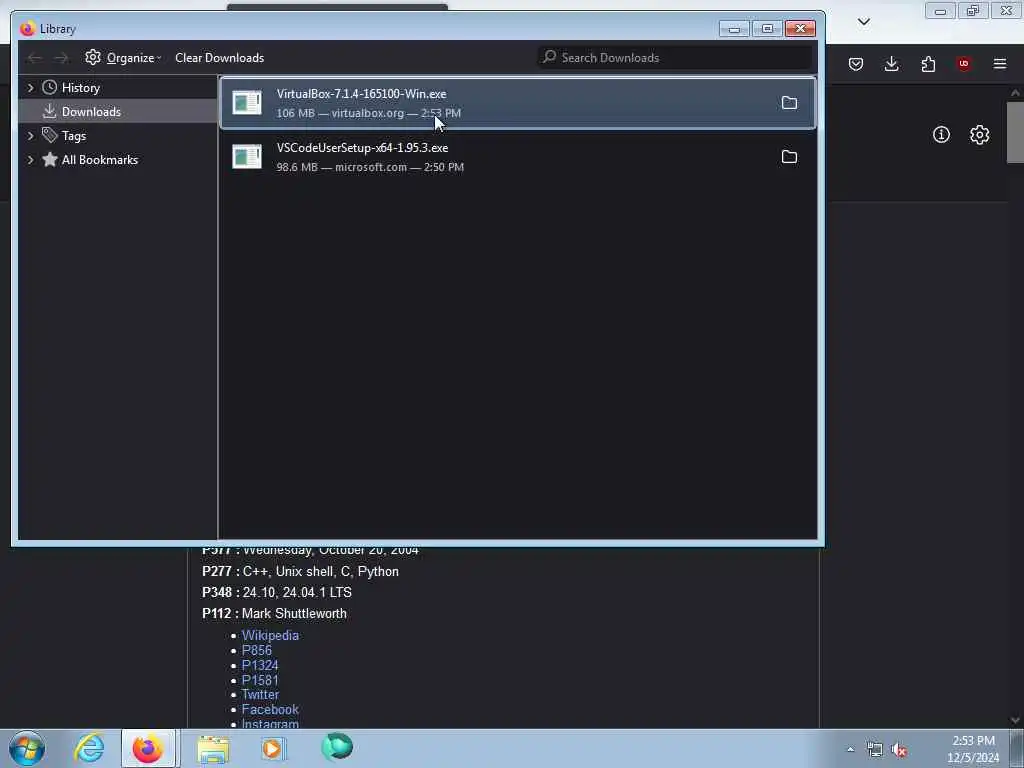Image resolution: width=1024 pixels, height=768 pixels.
Task: Open the Organize gear menu
Action: click(123, 57)
